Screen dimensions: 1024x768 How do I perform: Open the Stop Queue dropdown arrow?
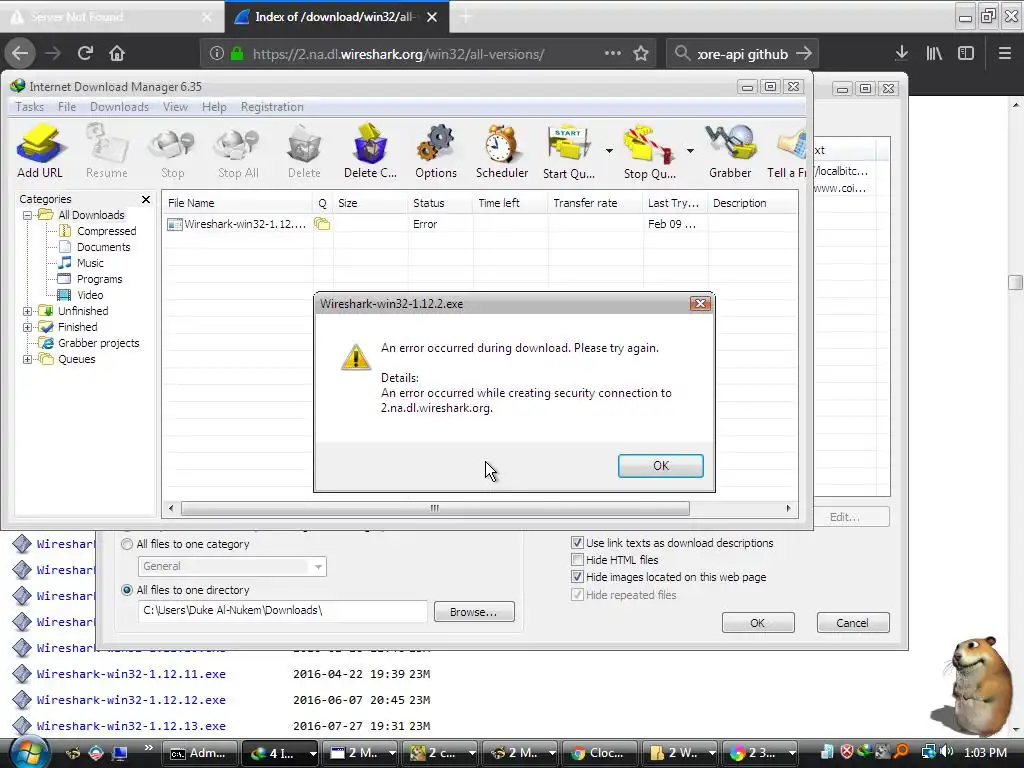point(690,151)
